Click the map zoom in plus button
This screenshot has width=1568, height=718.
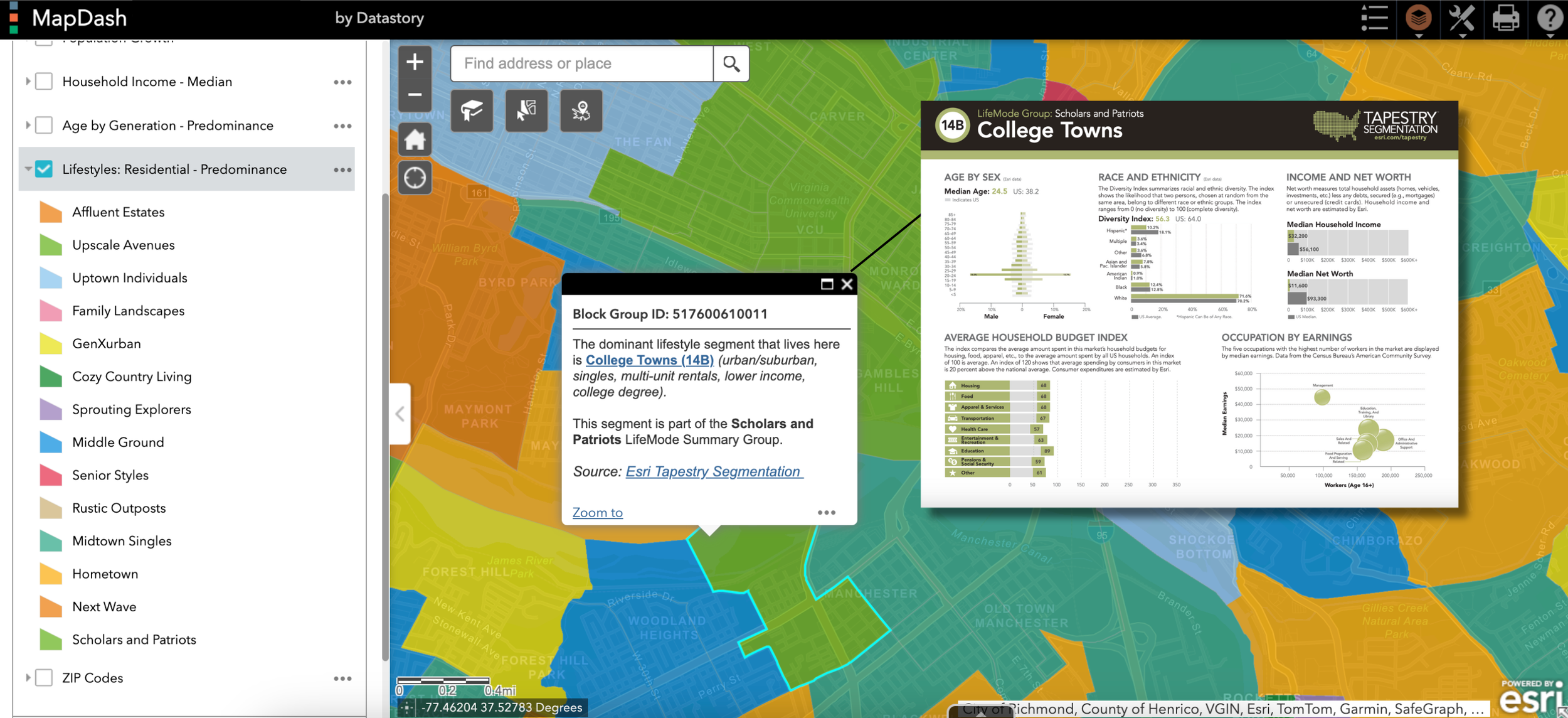415,62
